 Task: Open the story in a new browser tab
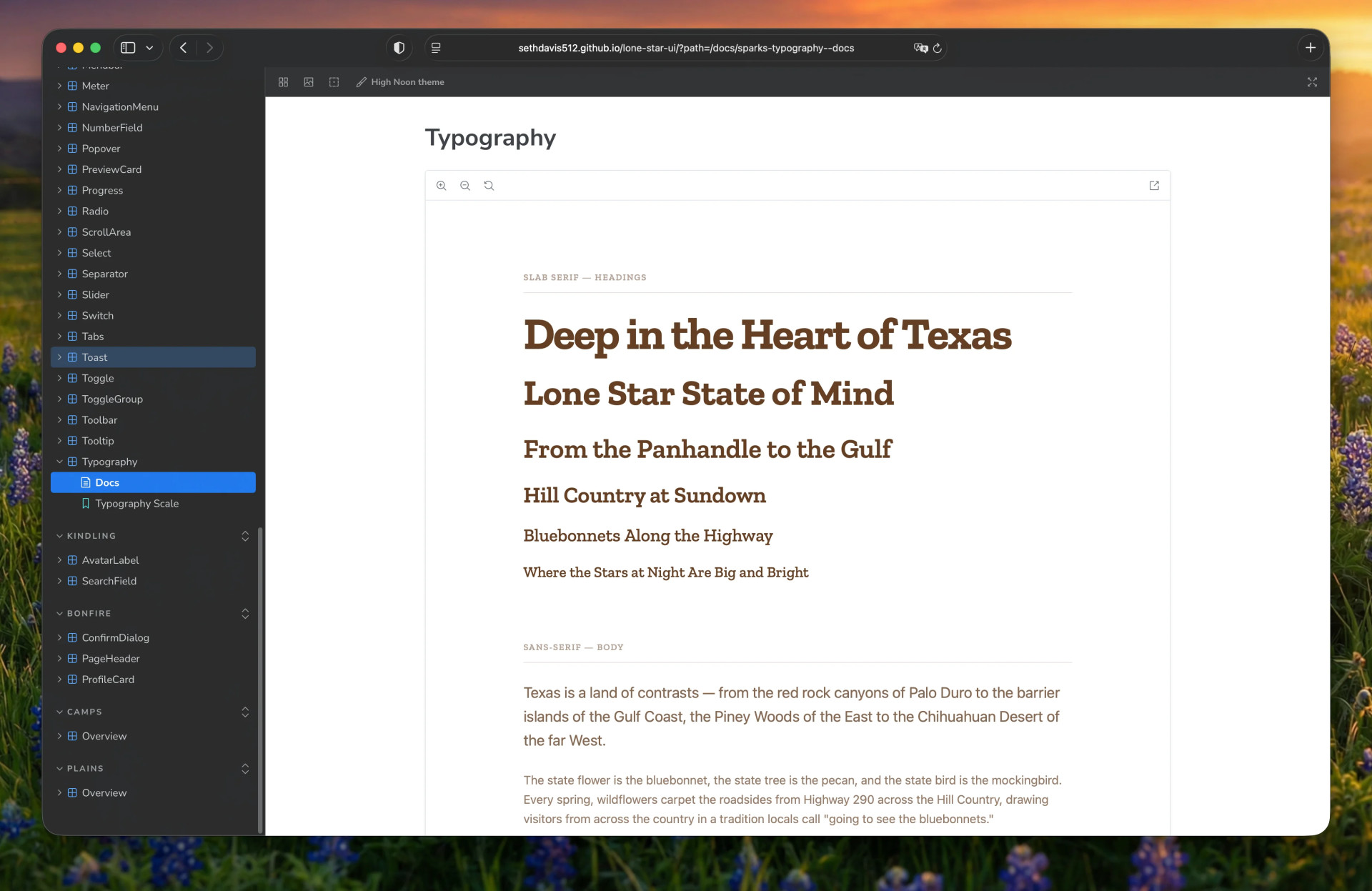[x=1154, y=185]
